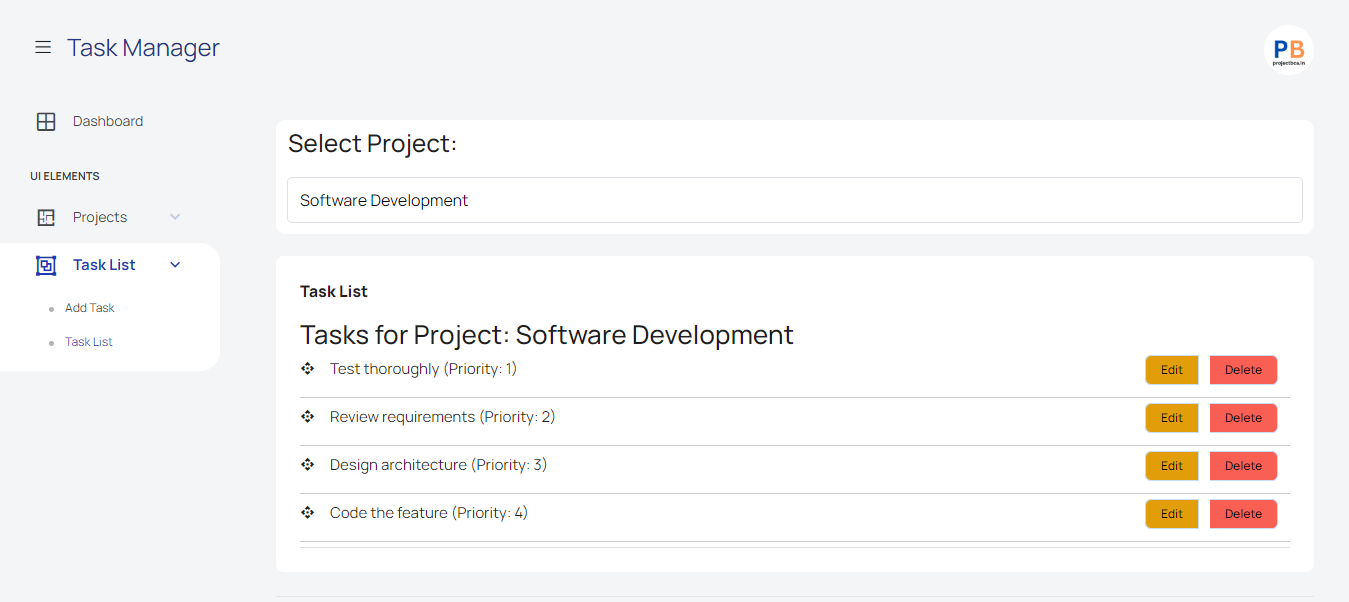Click the drag handle for Code the feature

(x=308, y=513)
